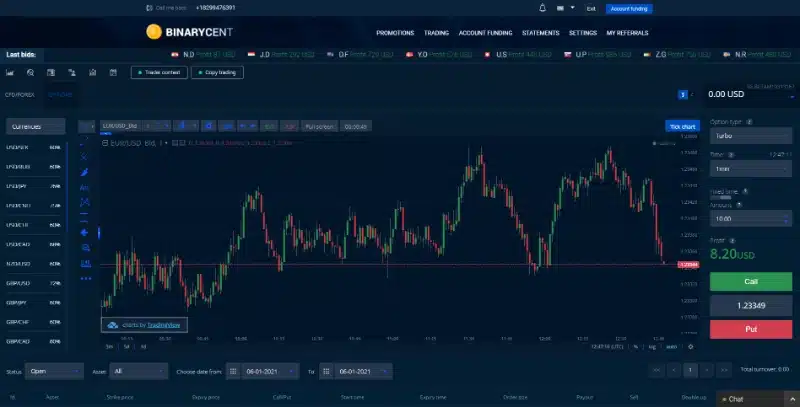Click the fourth top toolbar traders icon

click(x=72, y=72)
